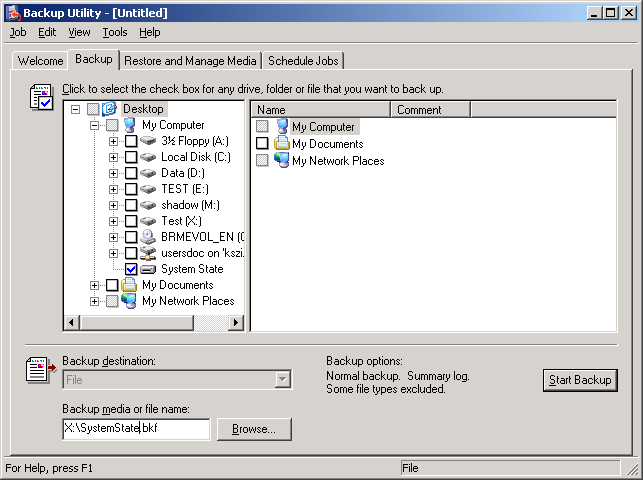643x480 pixels.
Task: Click the TEST (E:) drive icon
Action: 148,189
